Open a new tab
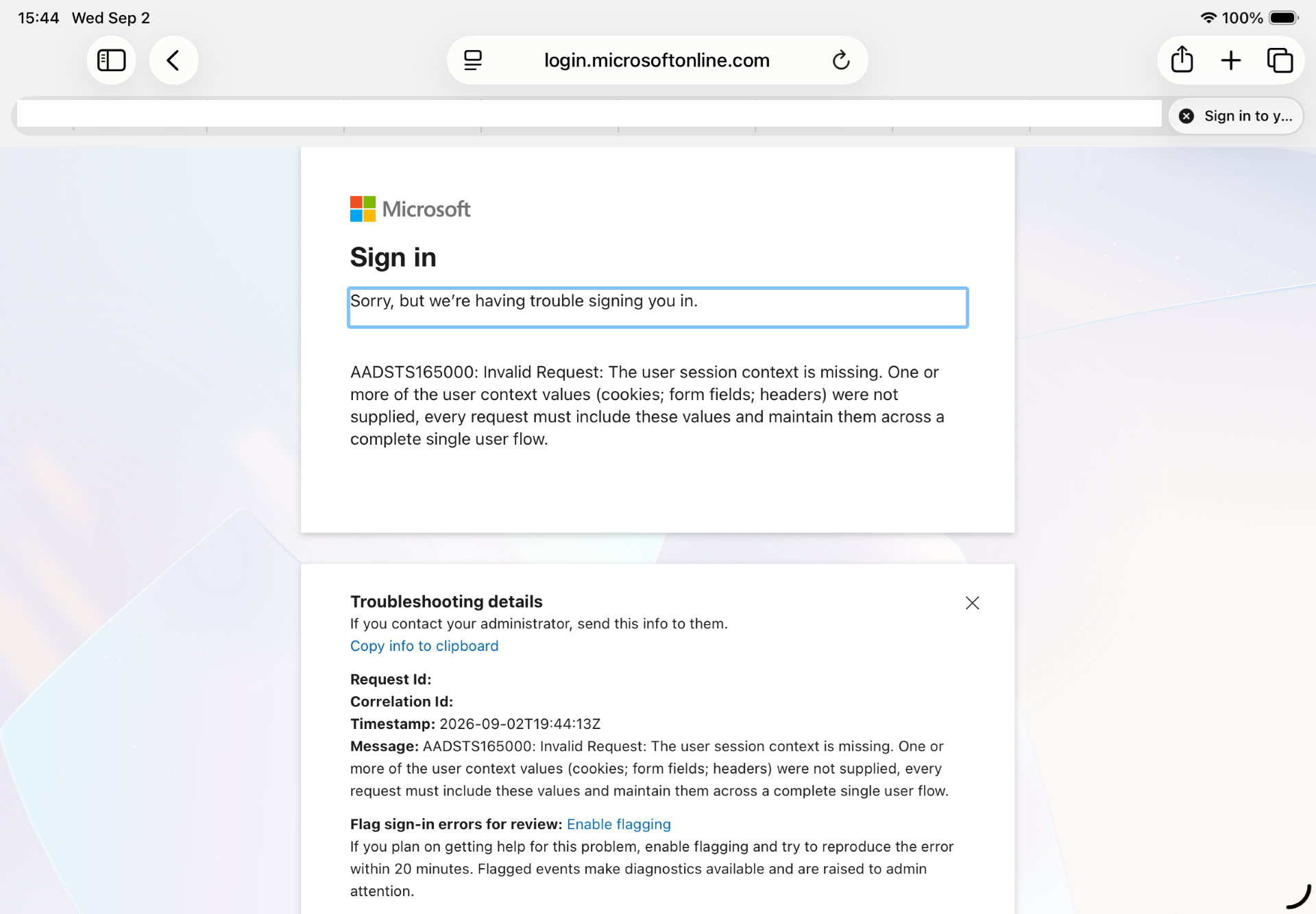 tap(1231, 60)
